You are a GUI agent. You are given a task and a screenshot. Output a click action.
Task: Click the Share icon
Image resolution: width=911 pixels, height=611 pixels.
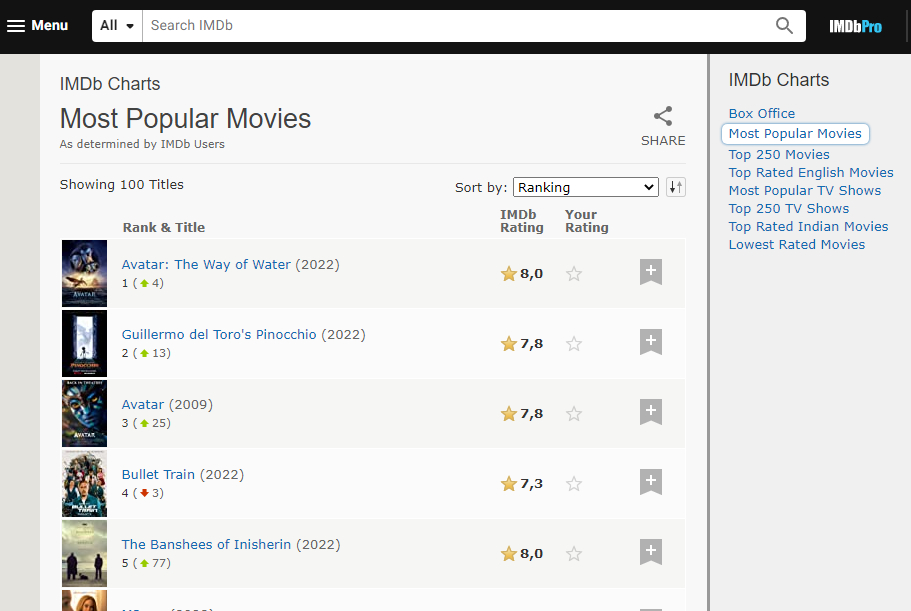coord(663,116)
